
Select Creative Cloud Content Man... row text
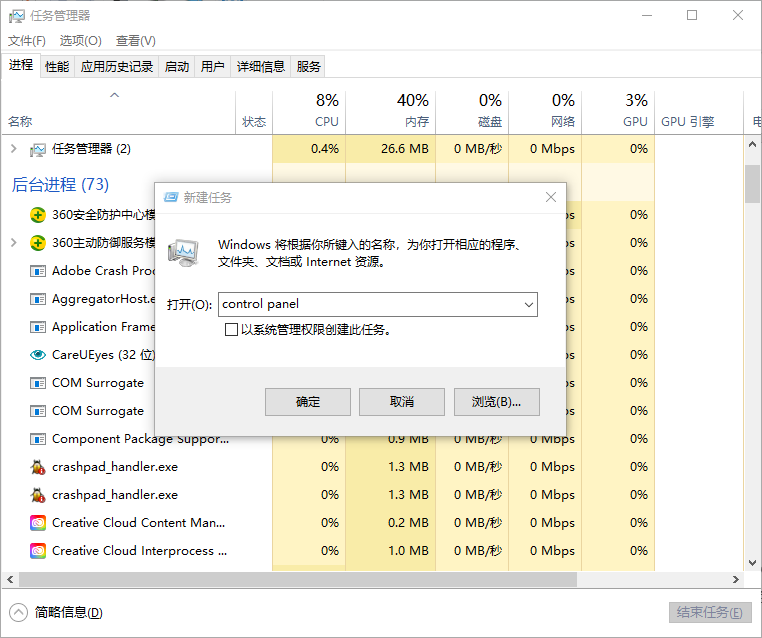pyautogui.click(x=139, y=523)
